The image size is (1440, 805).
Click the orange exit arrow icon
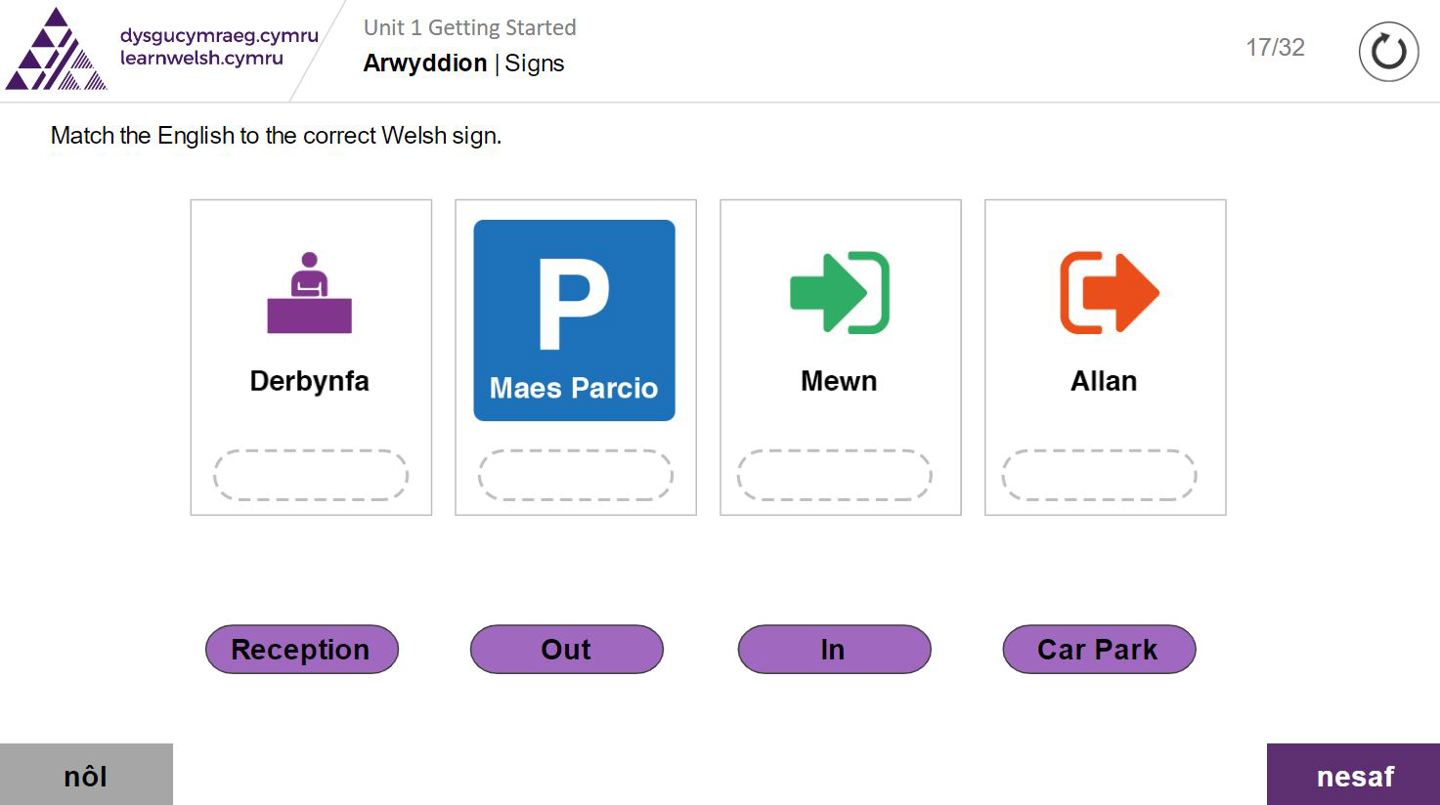[x=1108, y=292]
